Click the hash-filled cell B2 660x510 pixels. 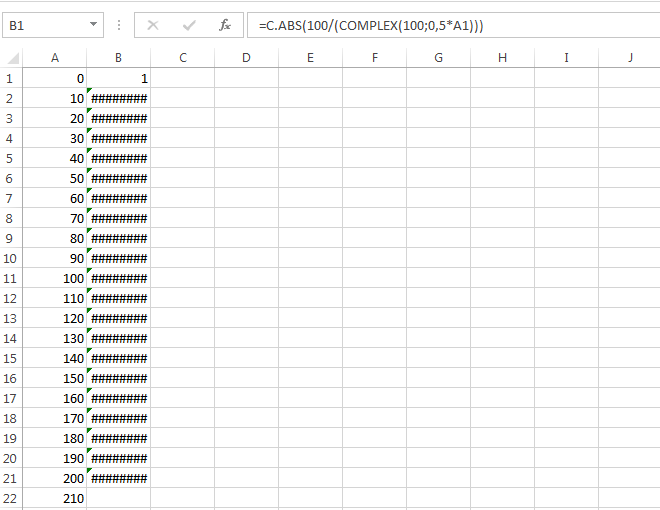coord(118,98)
